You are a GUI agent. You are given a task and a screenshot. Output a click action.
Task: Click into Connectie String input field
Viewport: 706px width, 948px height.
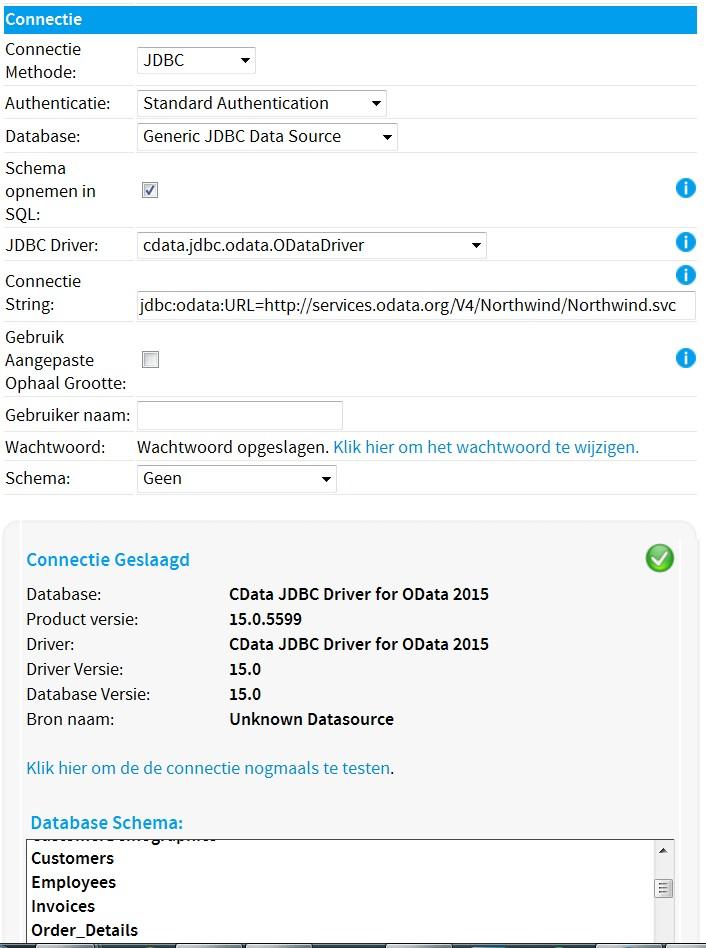pos(415,306)
